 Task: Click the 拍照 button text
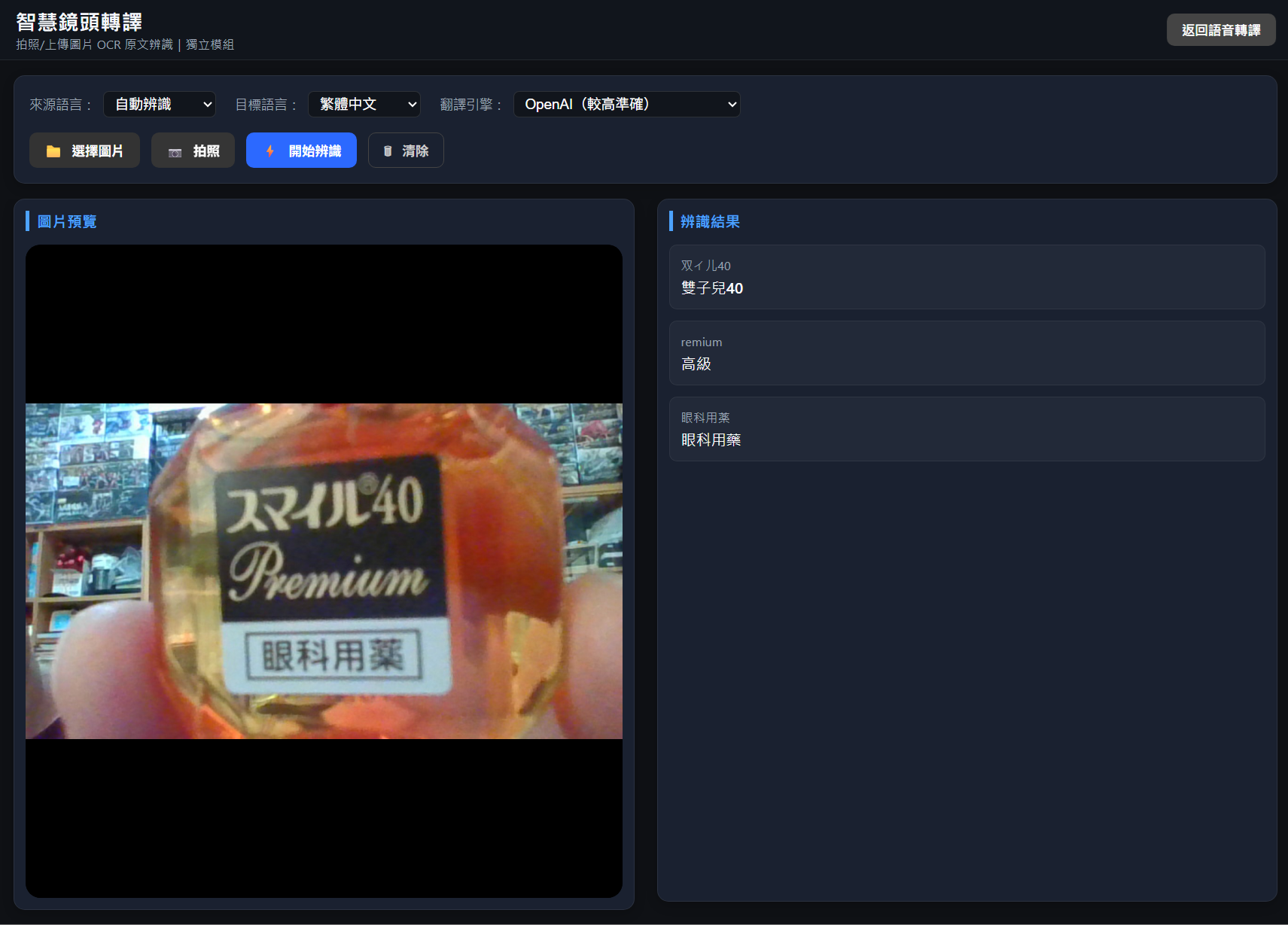coord(206,151)
